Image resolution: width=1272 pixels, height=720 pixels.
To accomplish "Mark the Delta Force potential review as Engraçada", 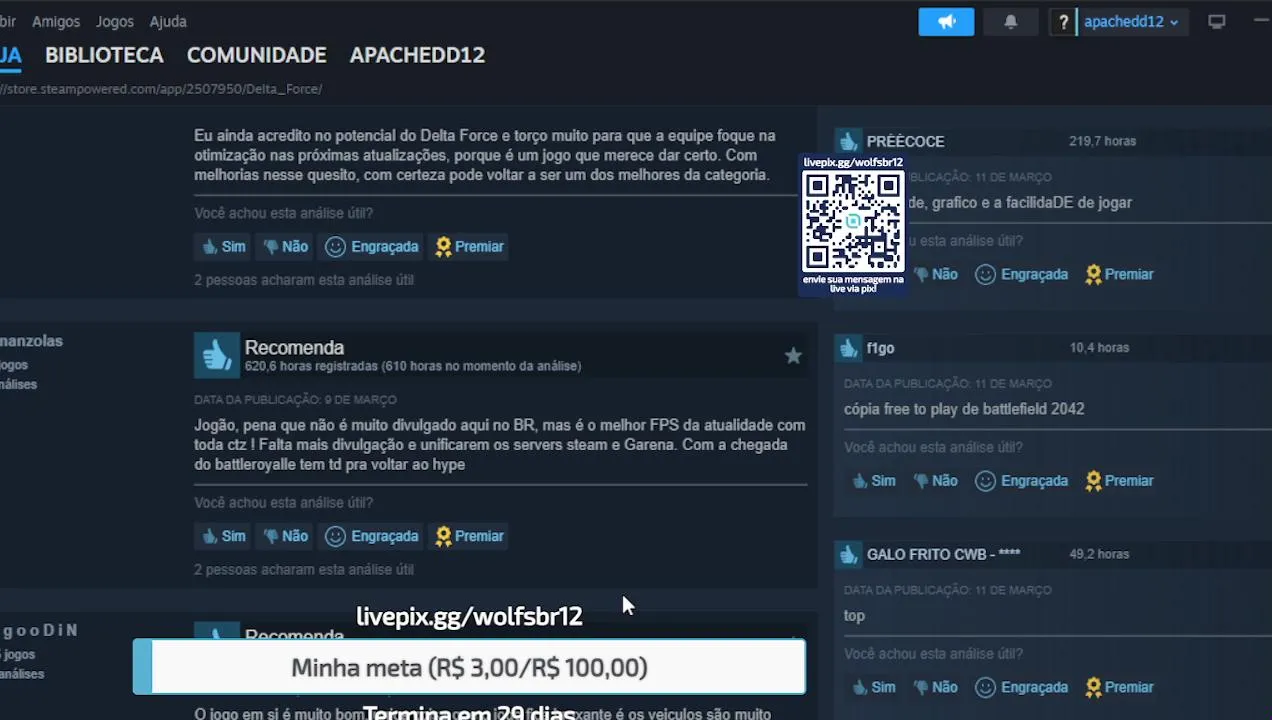I will (372, 246).
